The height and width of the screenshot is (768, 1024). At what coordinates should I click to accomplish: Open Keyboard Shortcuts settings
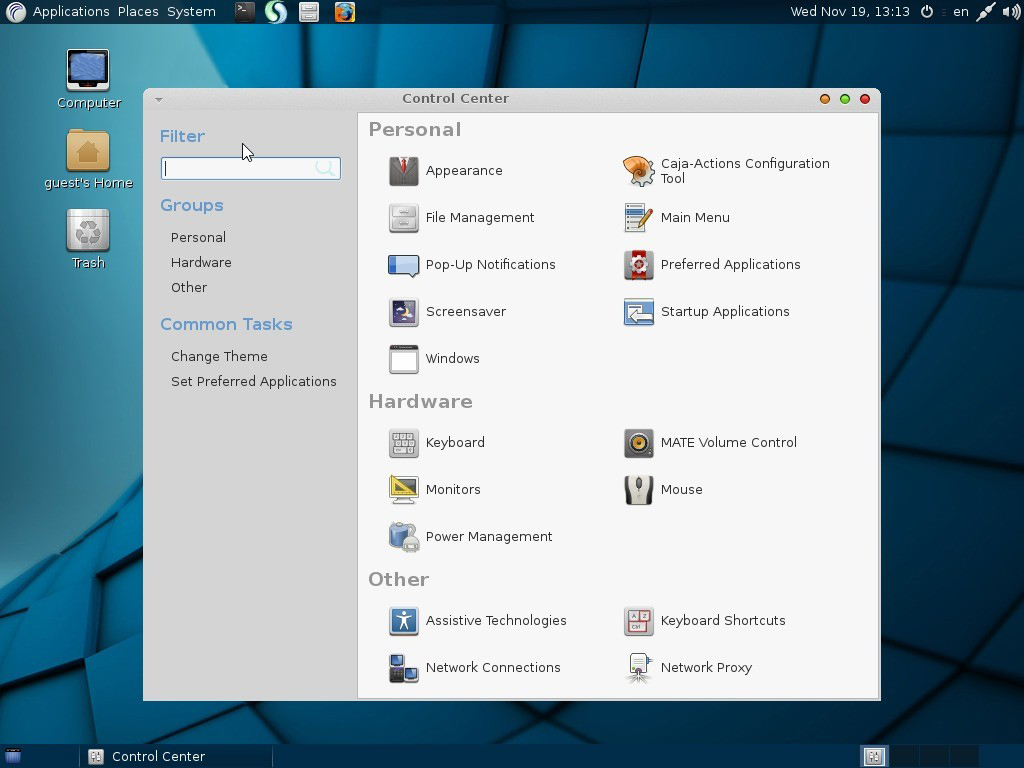(705, 621)
